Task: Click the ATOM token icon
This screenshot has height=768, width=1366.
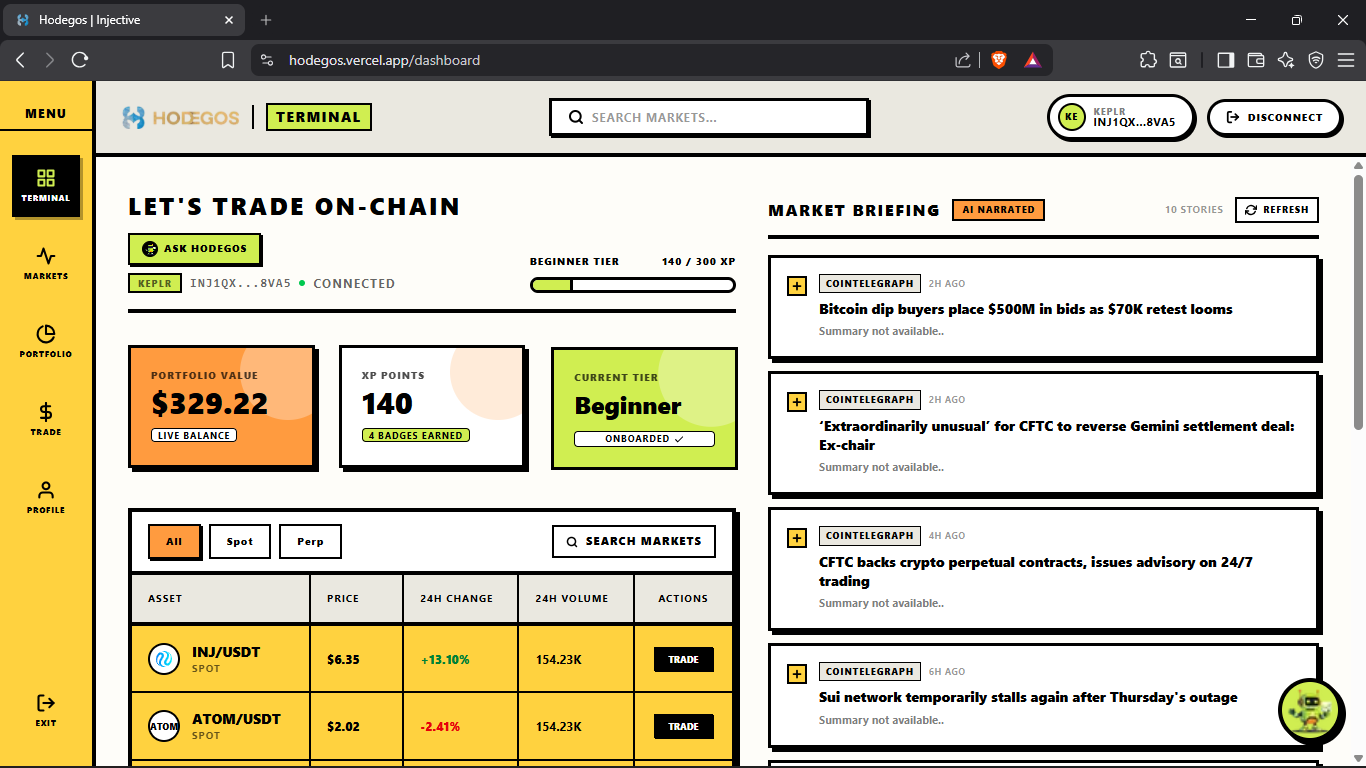Action: coord(163,727)
